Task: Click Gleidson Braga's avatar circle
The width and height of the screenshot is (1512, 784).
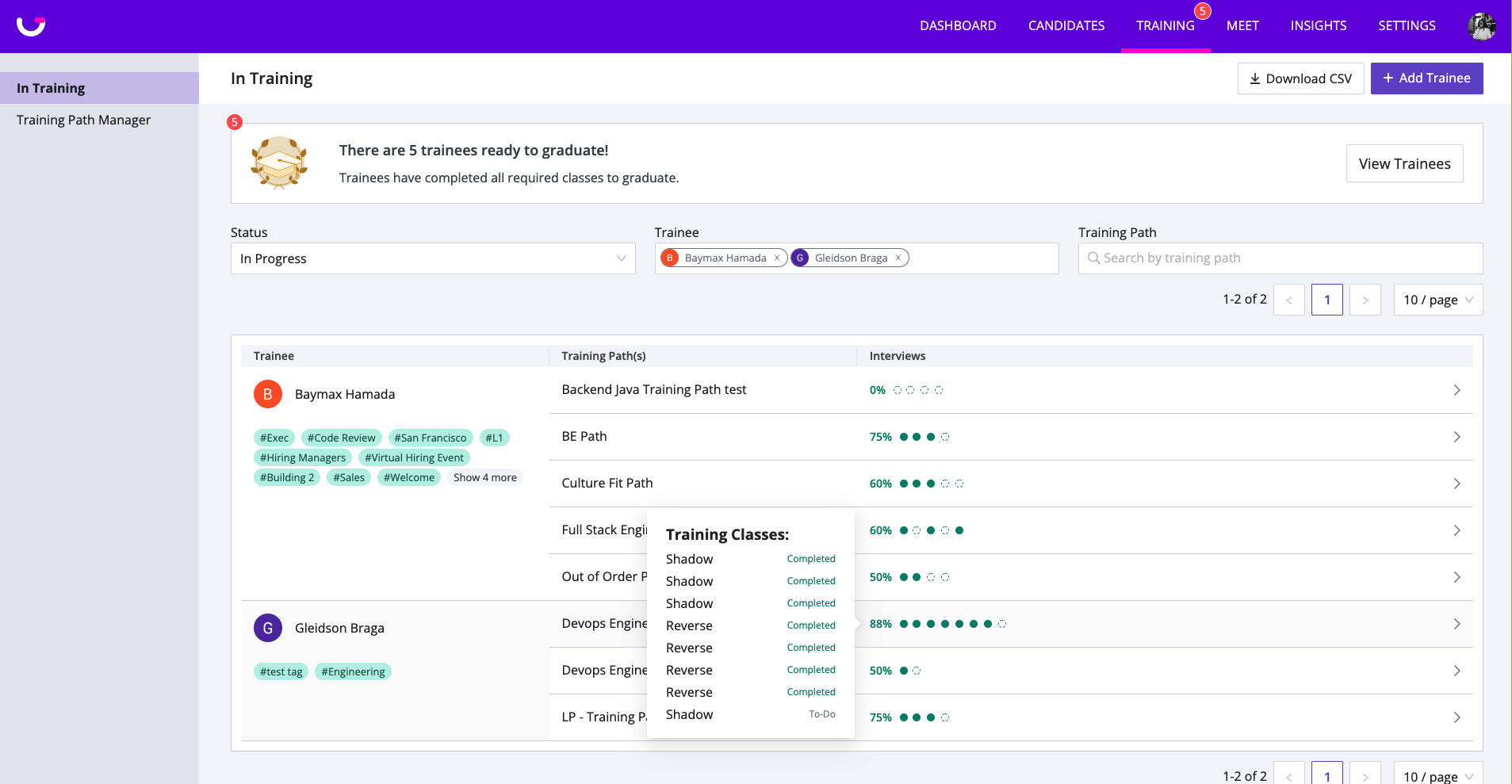Action: pyautogui.click(x=267, y=627)
